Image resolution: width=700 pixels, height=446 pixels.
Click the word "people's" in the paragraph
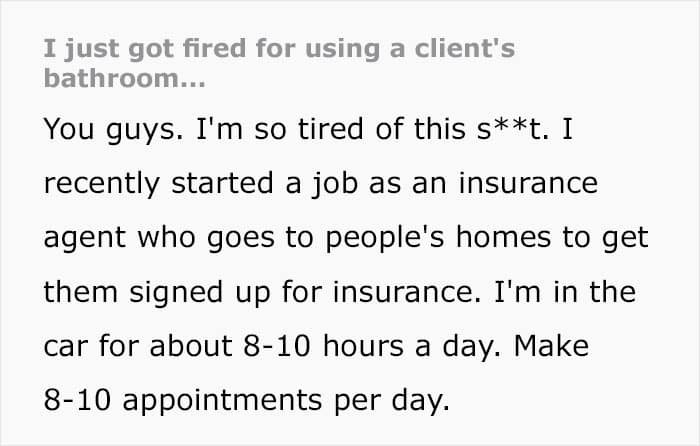point(385,238)
